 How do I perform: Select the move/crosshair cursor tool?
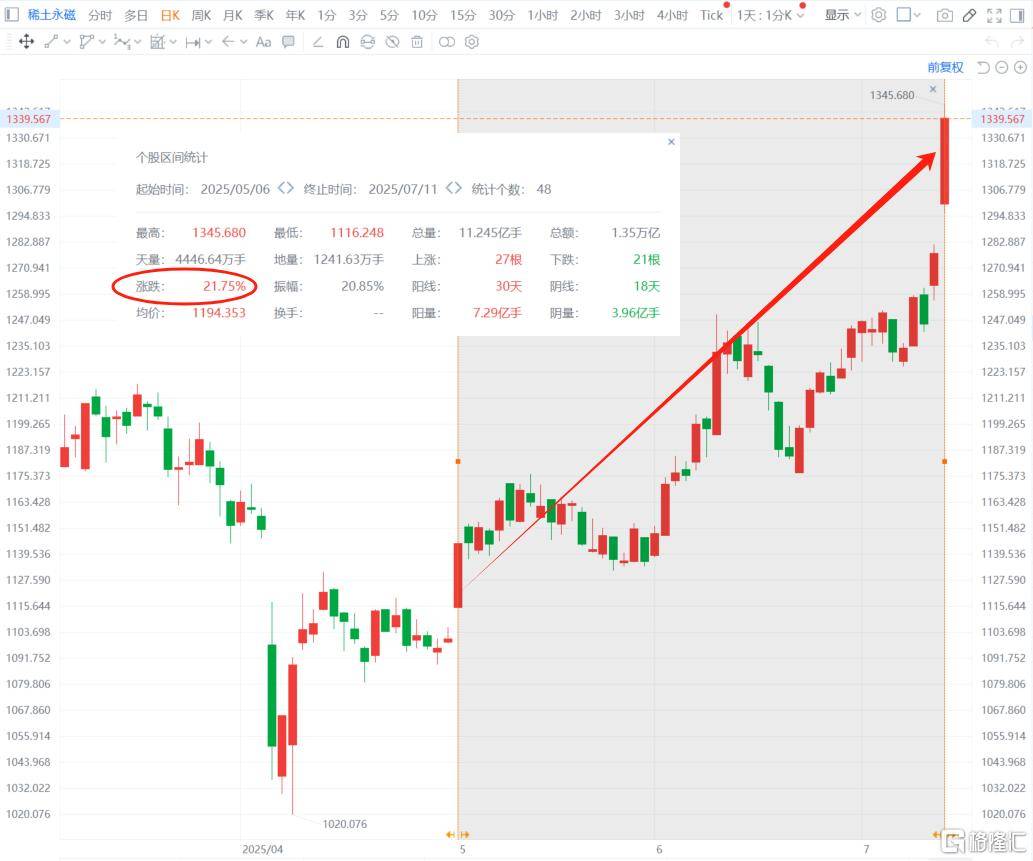[x=27, y=42]
